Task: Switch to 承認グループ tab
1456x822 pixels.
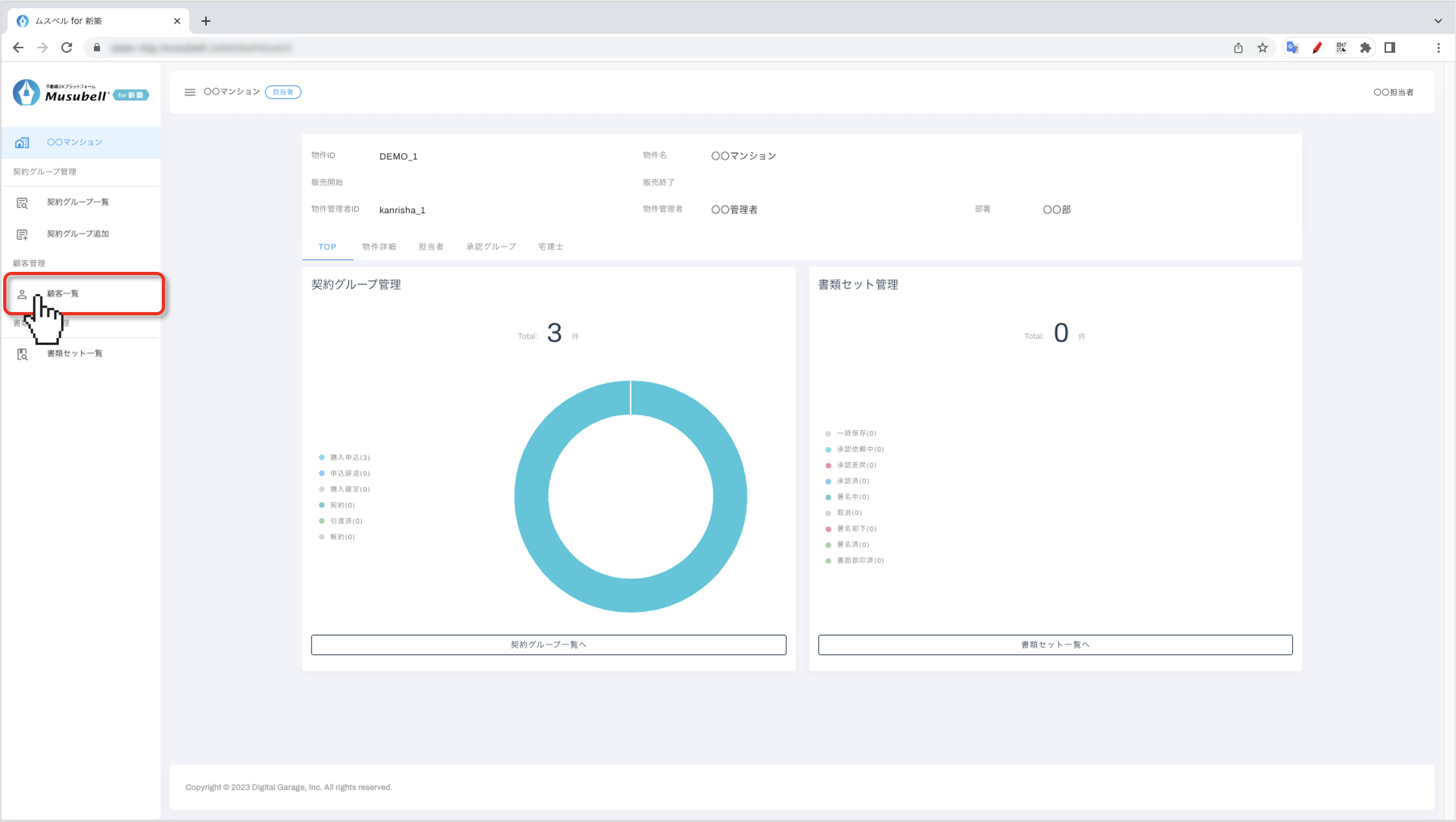Action: (x=490, y=247)
